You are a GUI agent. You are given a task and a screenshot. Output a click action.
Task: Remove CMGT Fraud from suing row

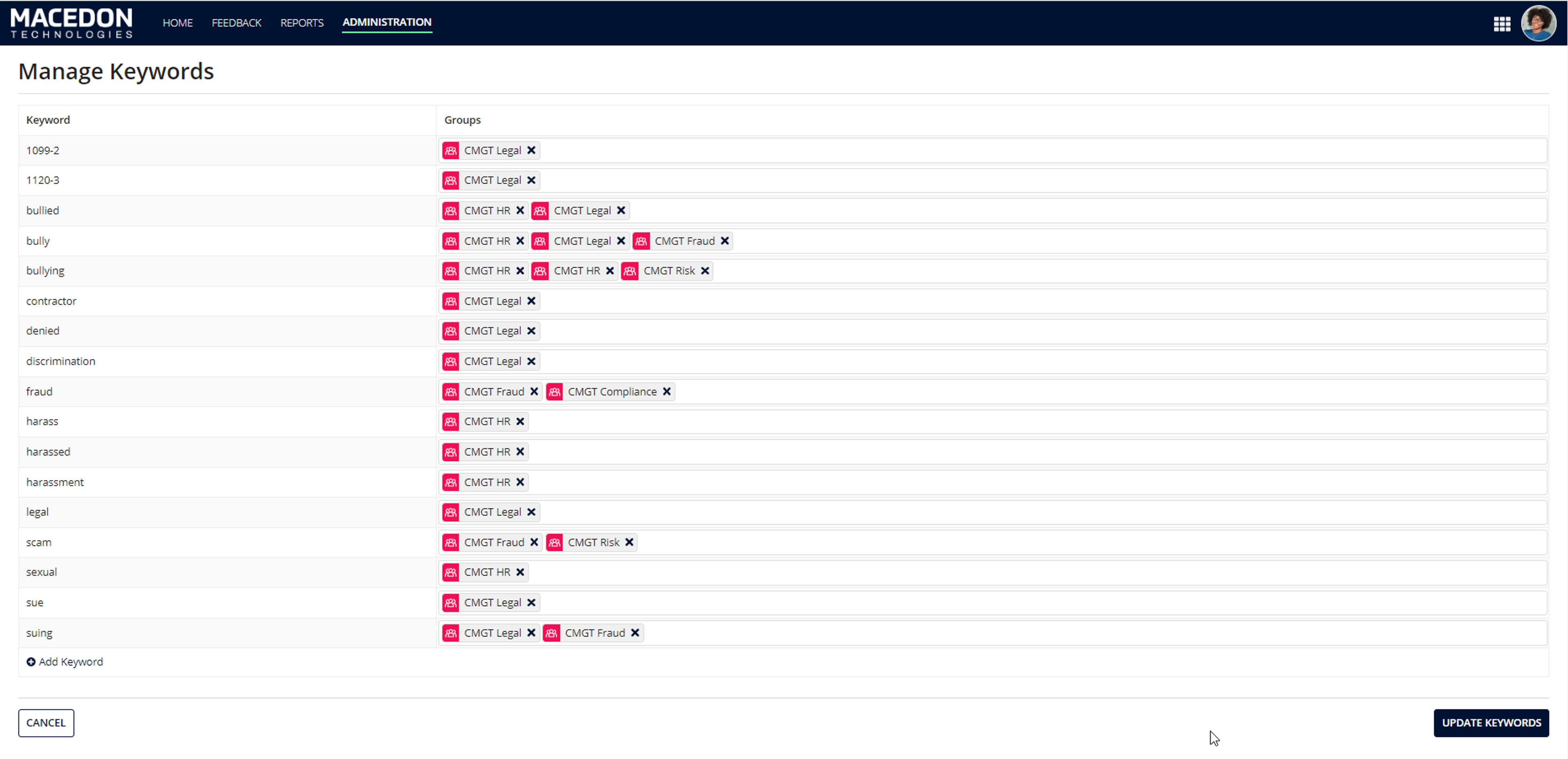[x=635, y=633]
